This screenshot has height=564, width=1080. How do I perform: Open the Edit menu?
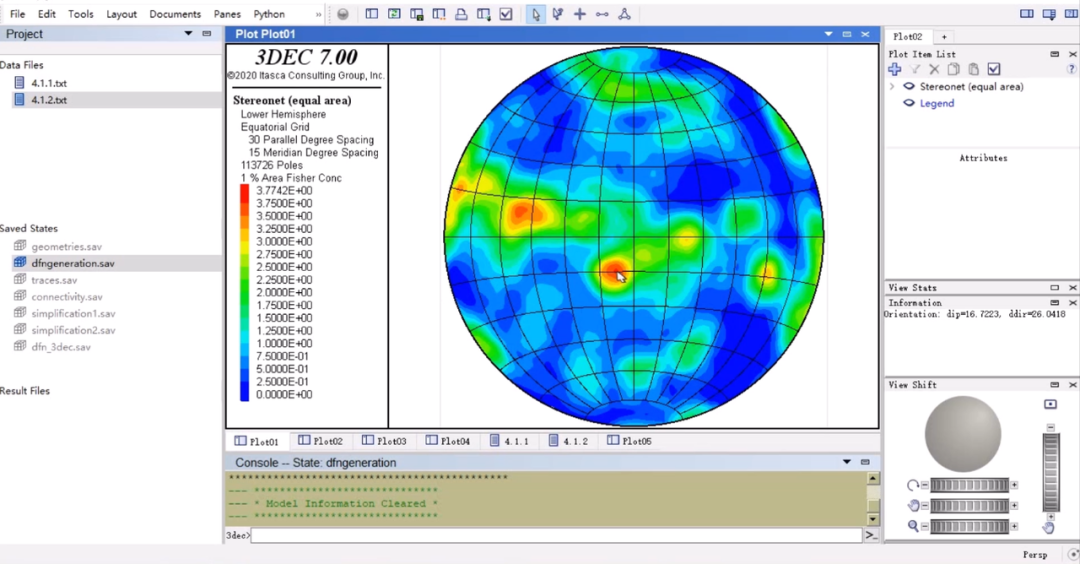pos(47,14)
